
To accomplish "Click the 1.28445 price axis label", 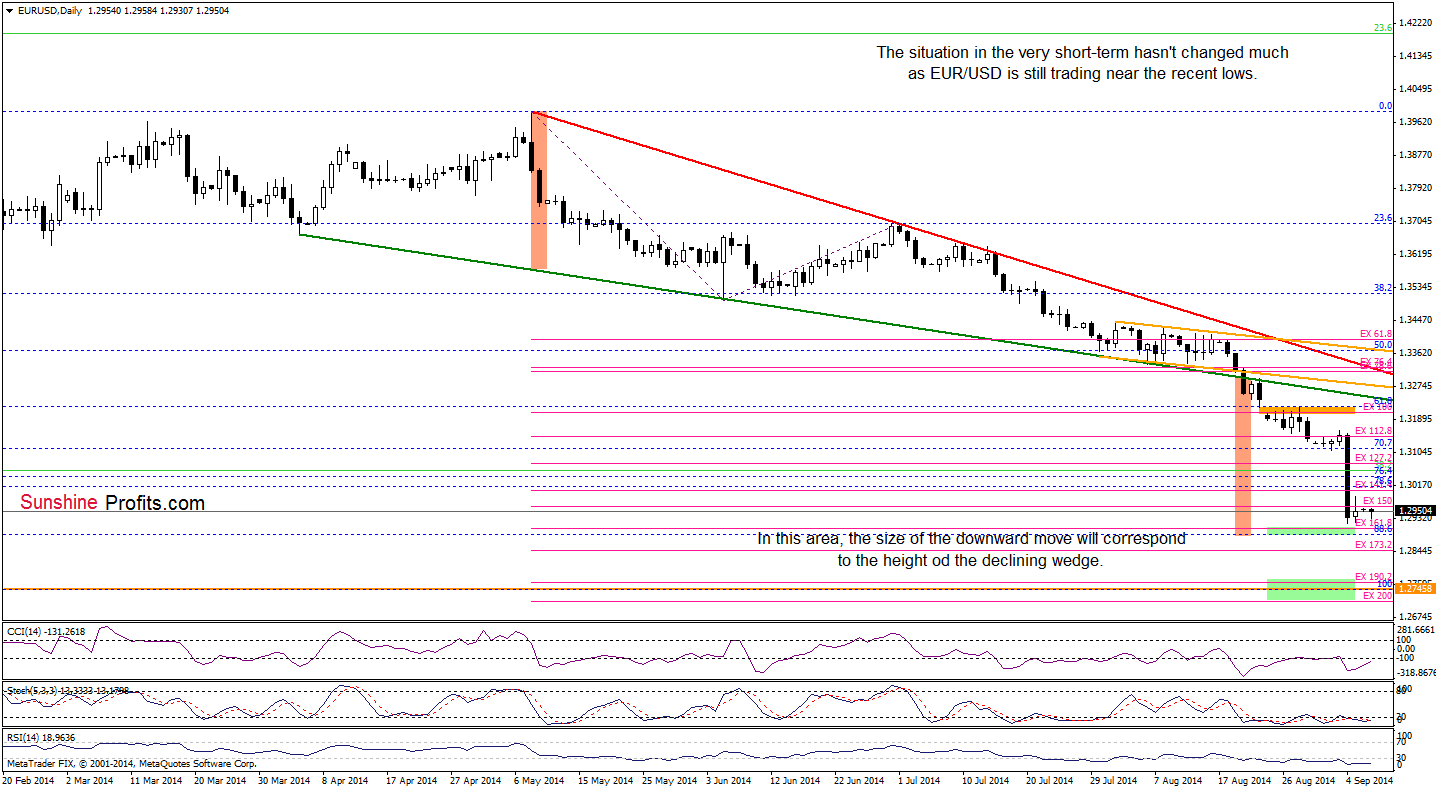I will click(1414, 550).
